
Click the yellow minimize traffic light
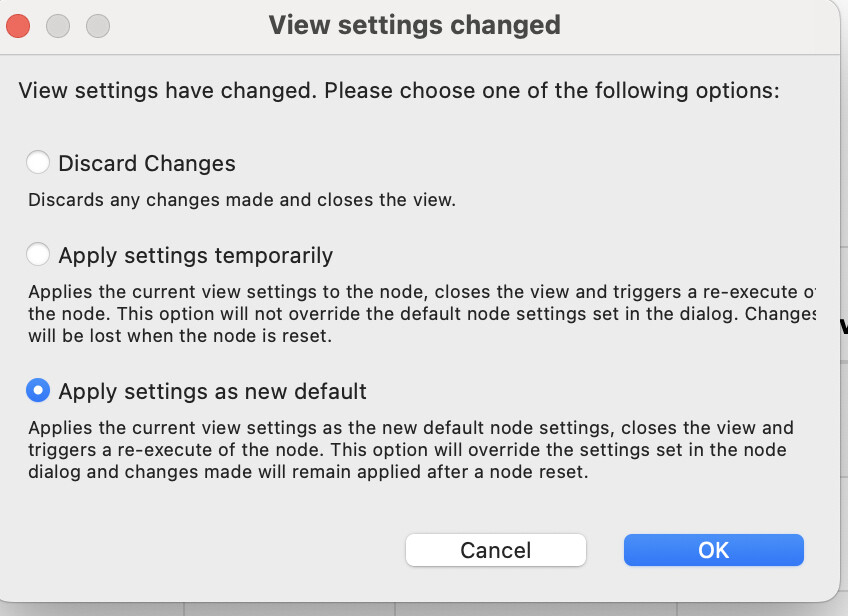pyautogui.click(x=57, y=26)
